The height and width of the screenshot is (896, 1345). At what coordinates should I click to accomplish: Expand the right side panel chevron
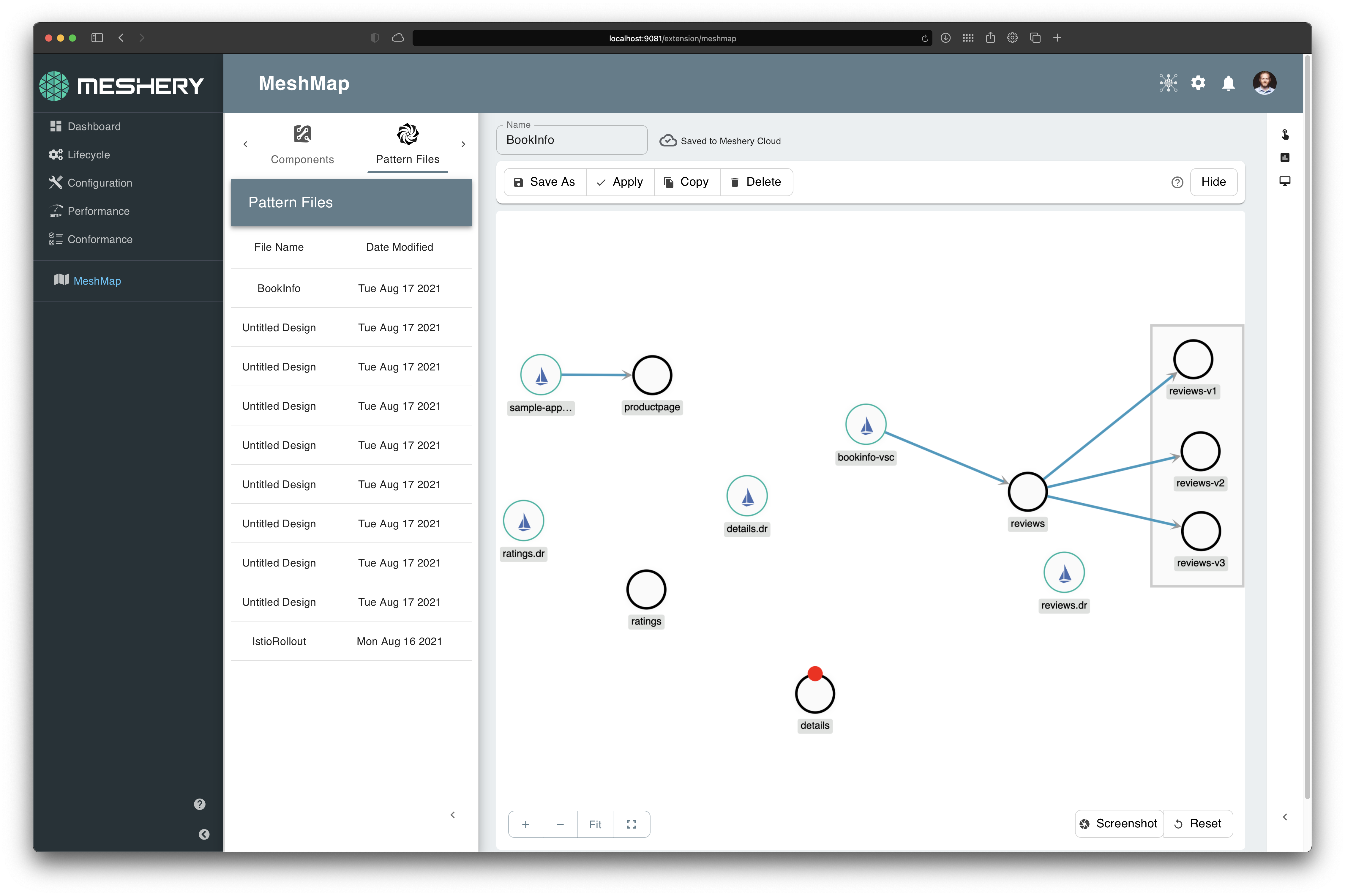coord(1284,817)
